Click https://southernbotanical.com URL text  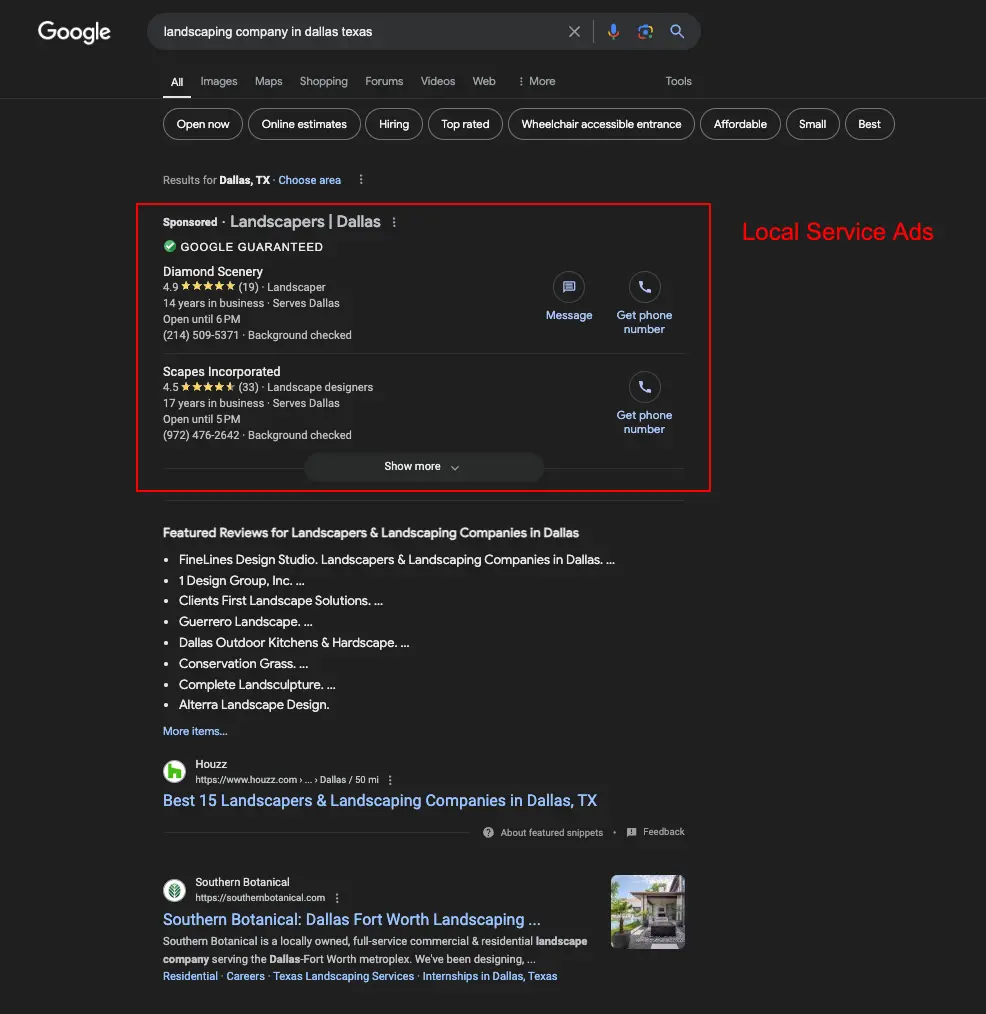[x=260, y=898]
